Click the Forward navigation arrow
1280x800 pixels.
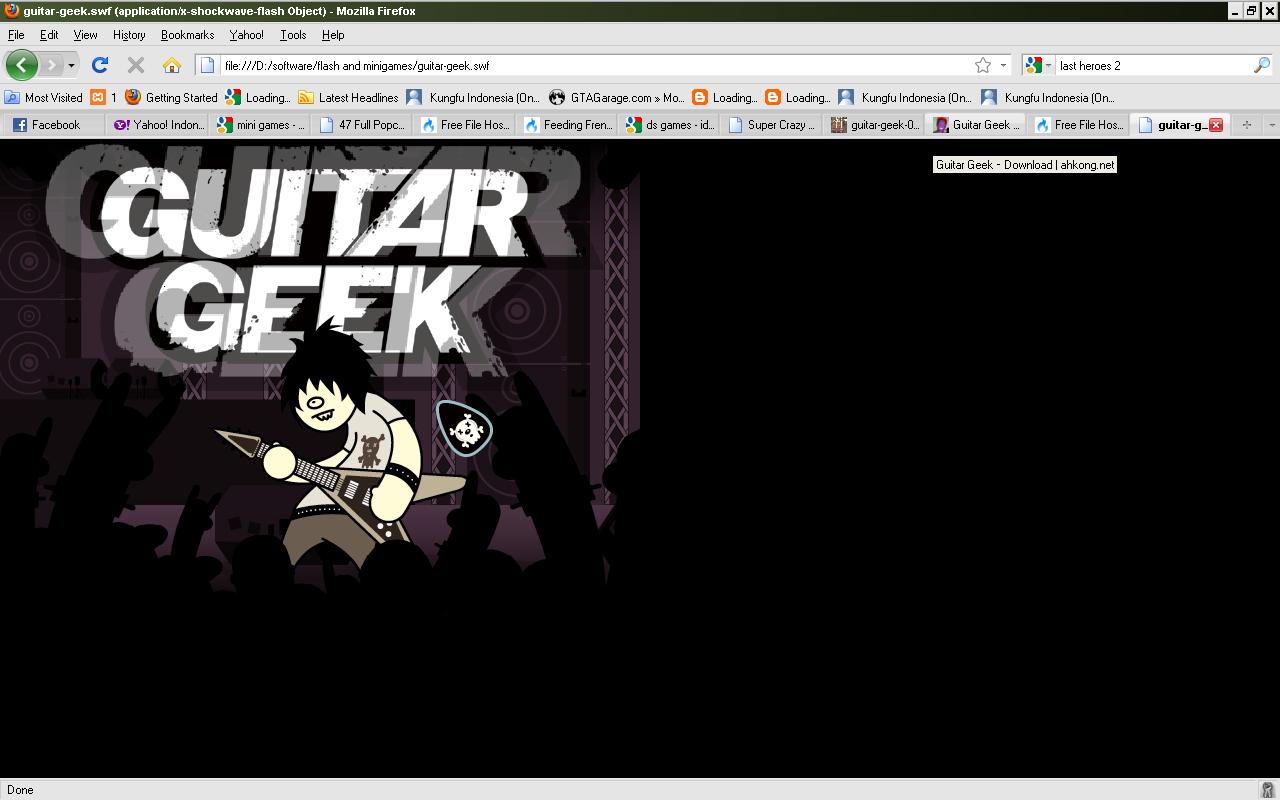(52, 65)
